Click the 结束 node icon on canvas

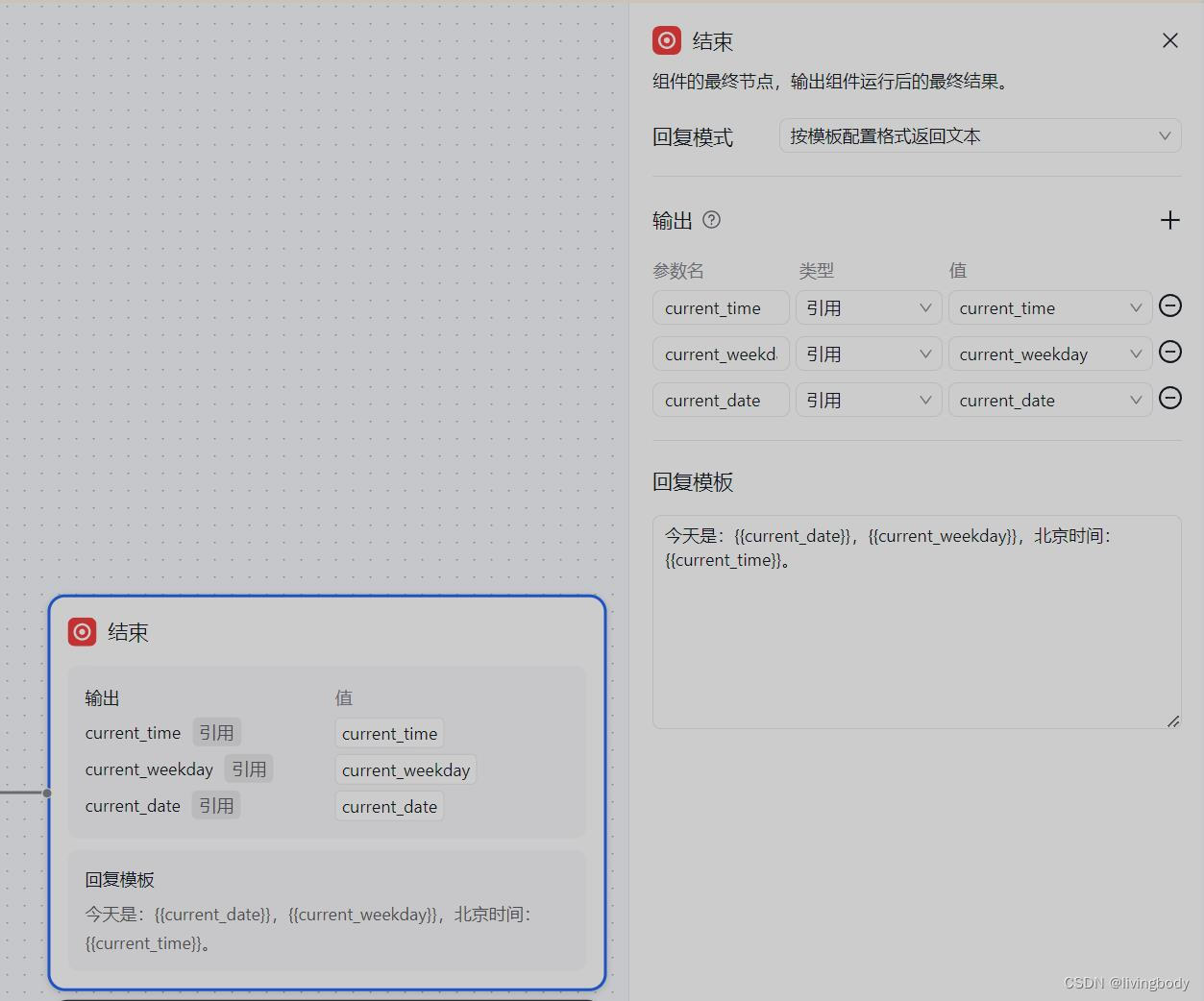click(x=83, y=632)
